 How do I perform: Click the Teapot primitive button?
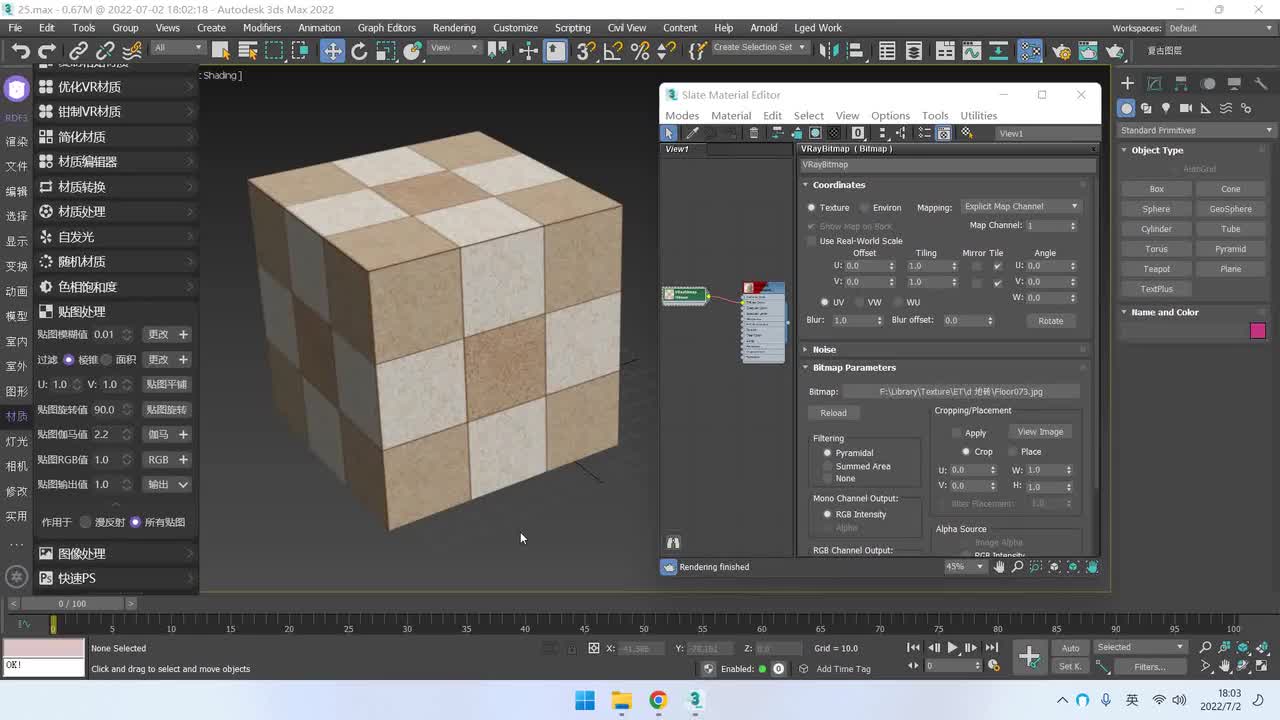[x=1156, y=269]
